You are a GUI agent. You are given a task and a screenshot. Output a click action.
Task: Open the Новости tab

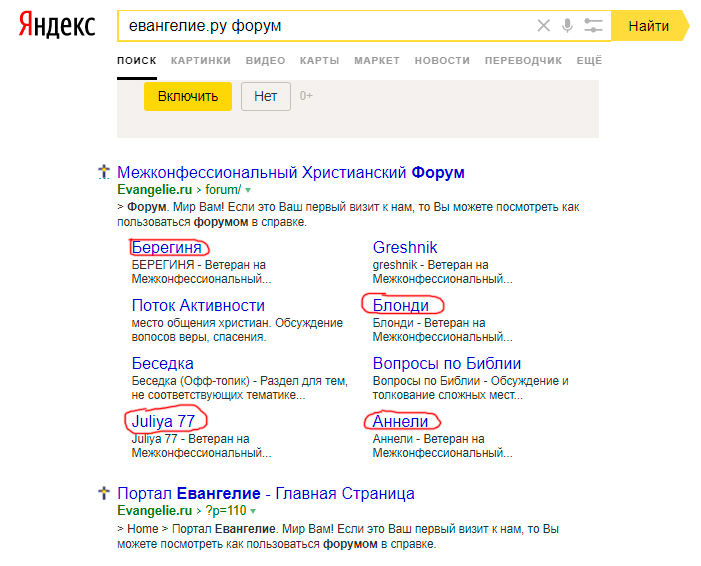pyautogui.click(x=441, y=61)
